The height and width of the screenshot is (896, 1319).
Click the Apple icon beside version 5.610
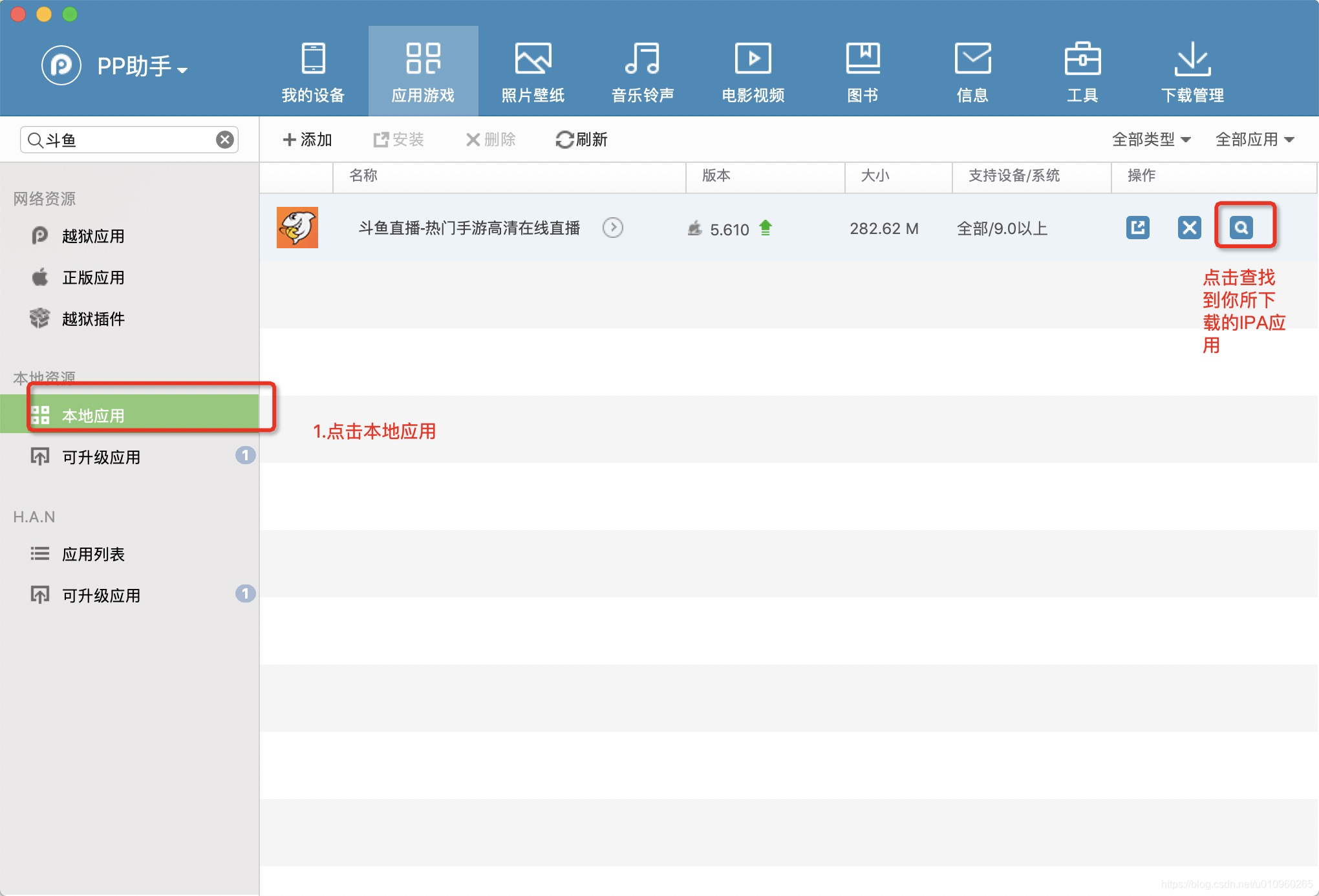click(x=695, y=228)
